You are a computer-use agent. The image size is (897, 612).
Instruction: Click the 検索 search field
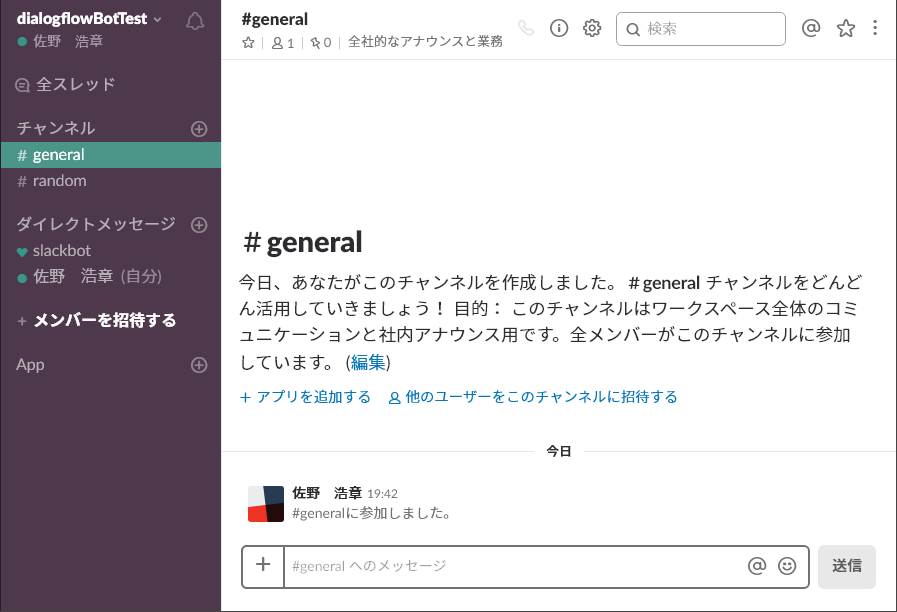[x=701, y=29]
